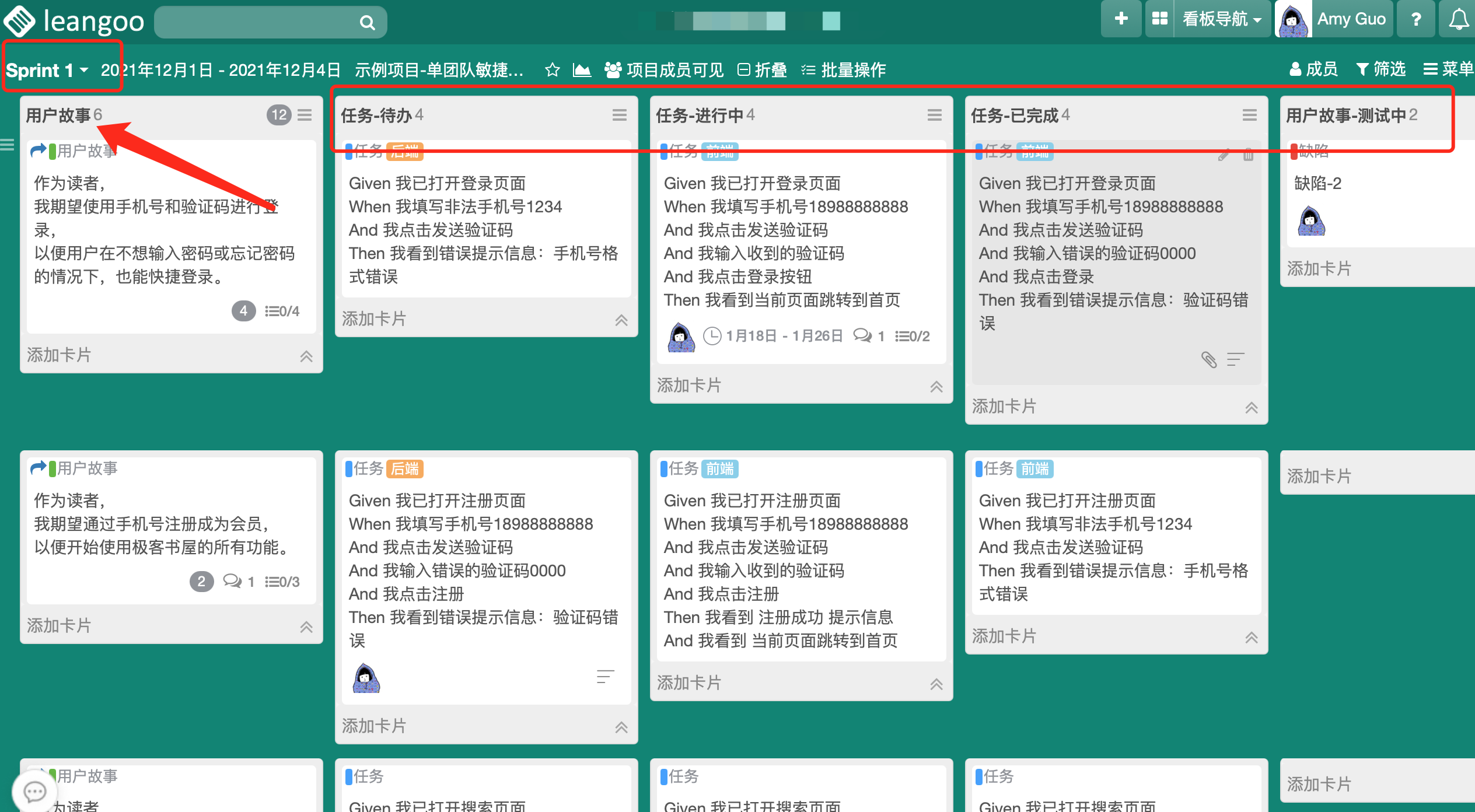The height and width of the screenshot is (812, 1475).
Task: Open the burndown chart icon
Action: pyautogui.click(x=581, y=71)
